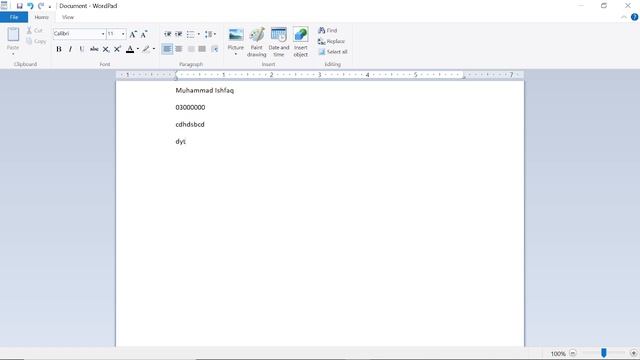Click the Grow font icon
This screenshot has width=640, height=360.
(x=133, y=34)
